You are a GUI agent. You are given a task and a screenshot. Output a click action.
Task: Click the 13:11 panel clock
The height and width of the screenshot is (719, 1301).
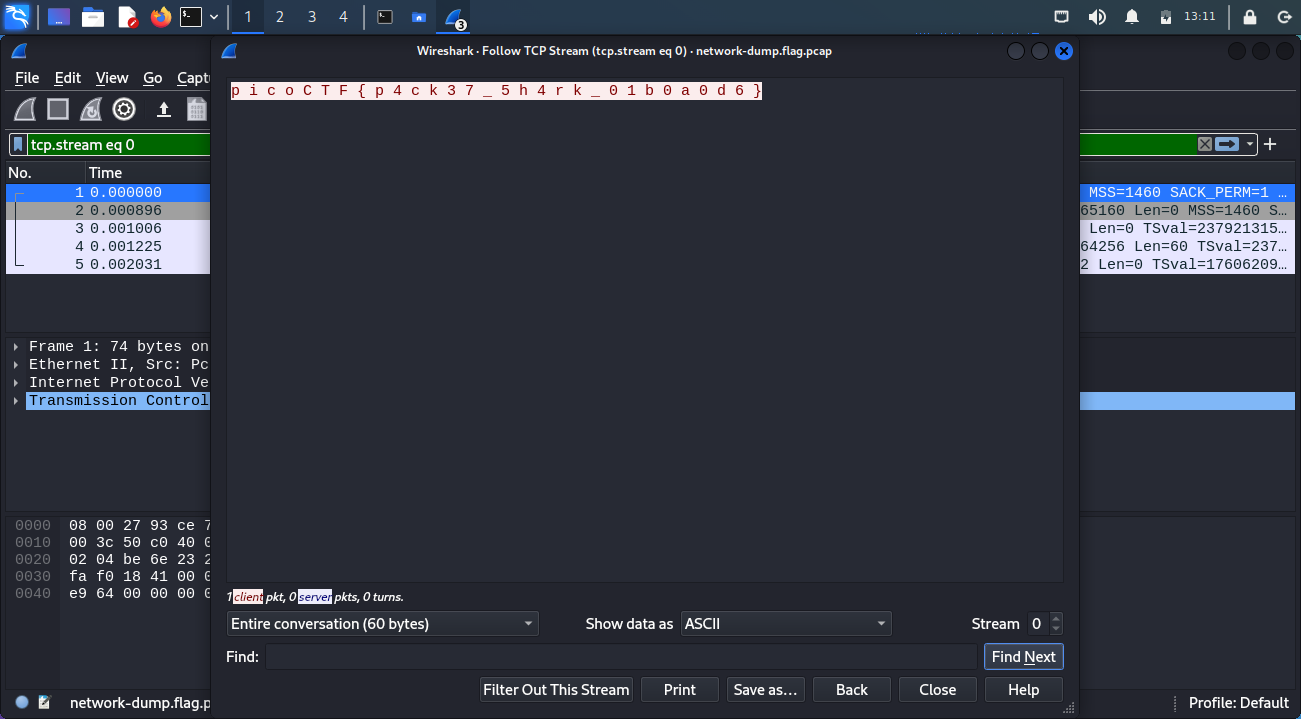[1199, 17]
